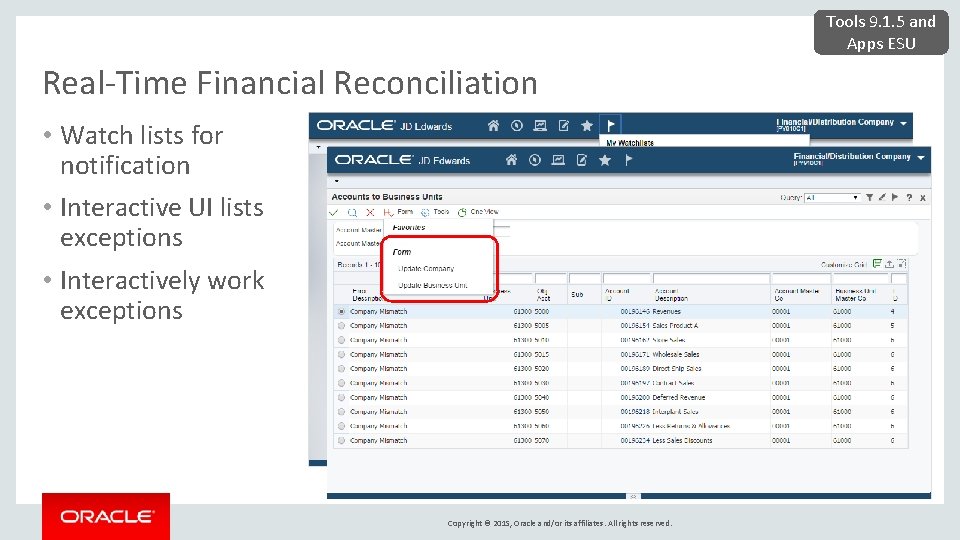Click the flag icon in form title bar
This screenshot has height=540, width=960.
(895, 197)
